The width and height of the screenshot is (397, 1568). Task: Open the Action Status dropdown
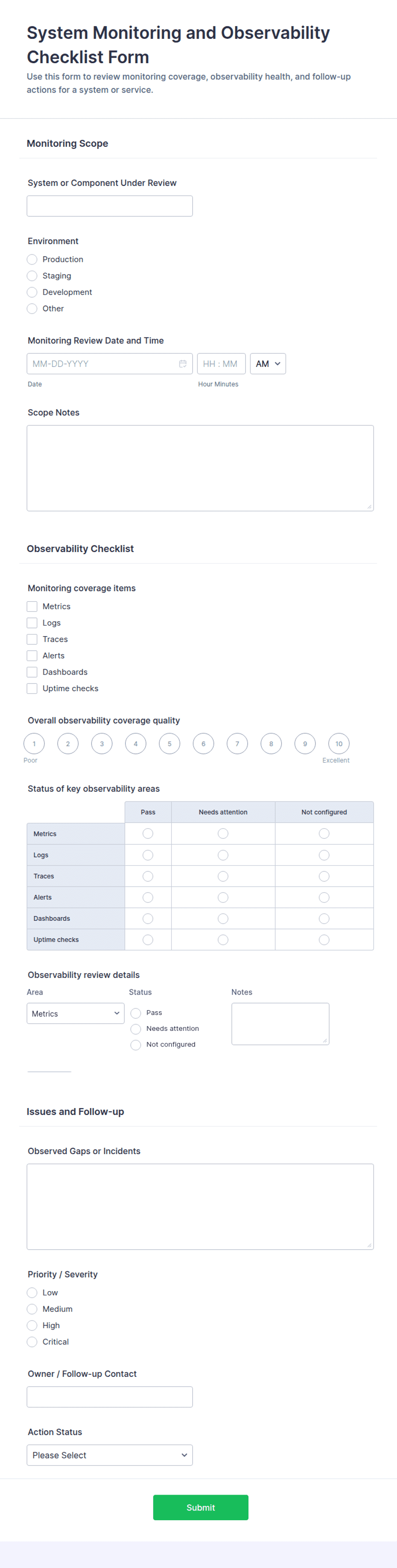pyautogui.click(x=110, y=1455)
